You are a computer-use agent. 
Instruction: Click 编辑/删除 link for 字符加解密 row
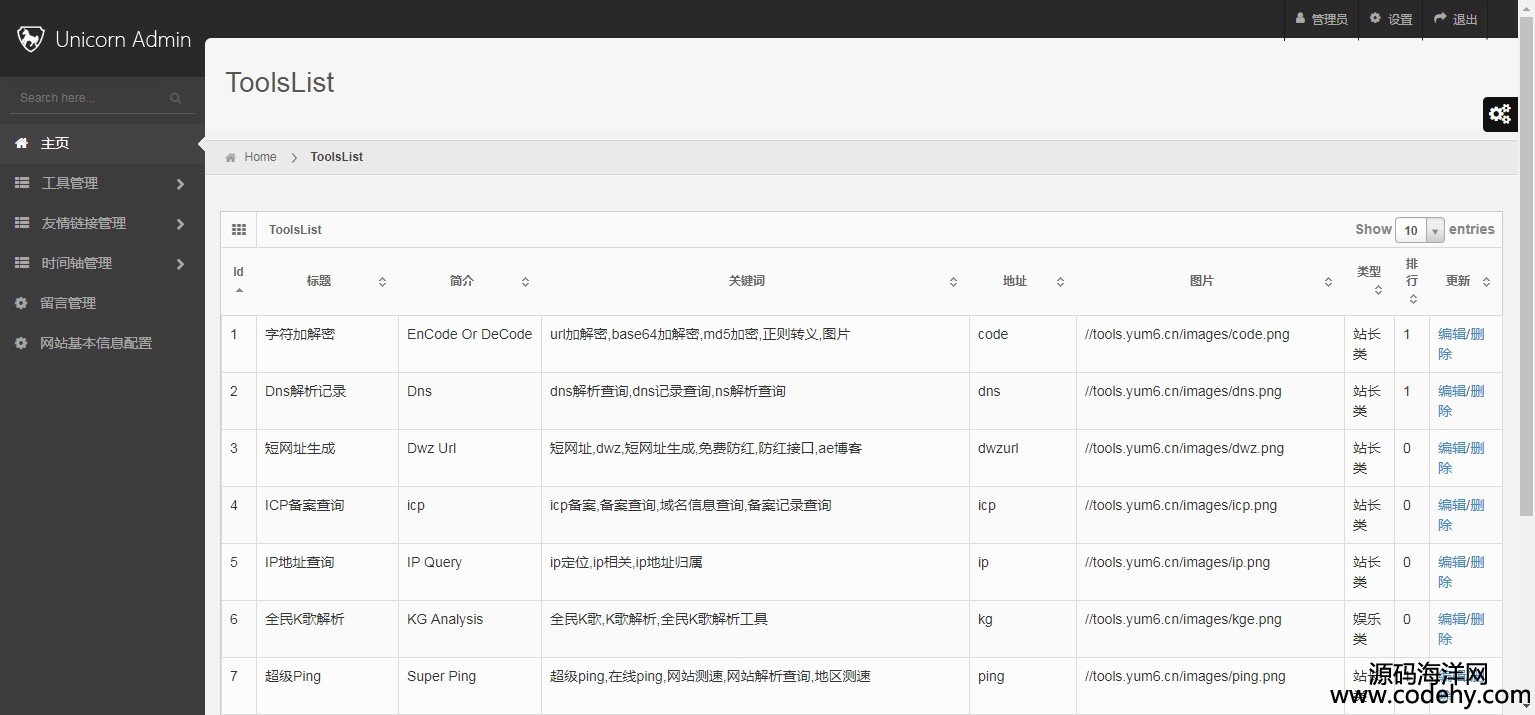pyautogui.click(x=1461, y=344)
